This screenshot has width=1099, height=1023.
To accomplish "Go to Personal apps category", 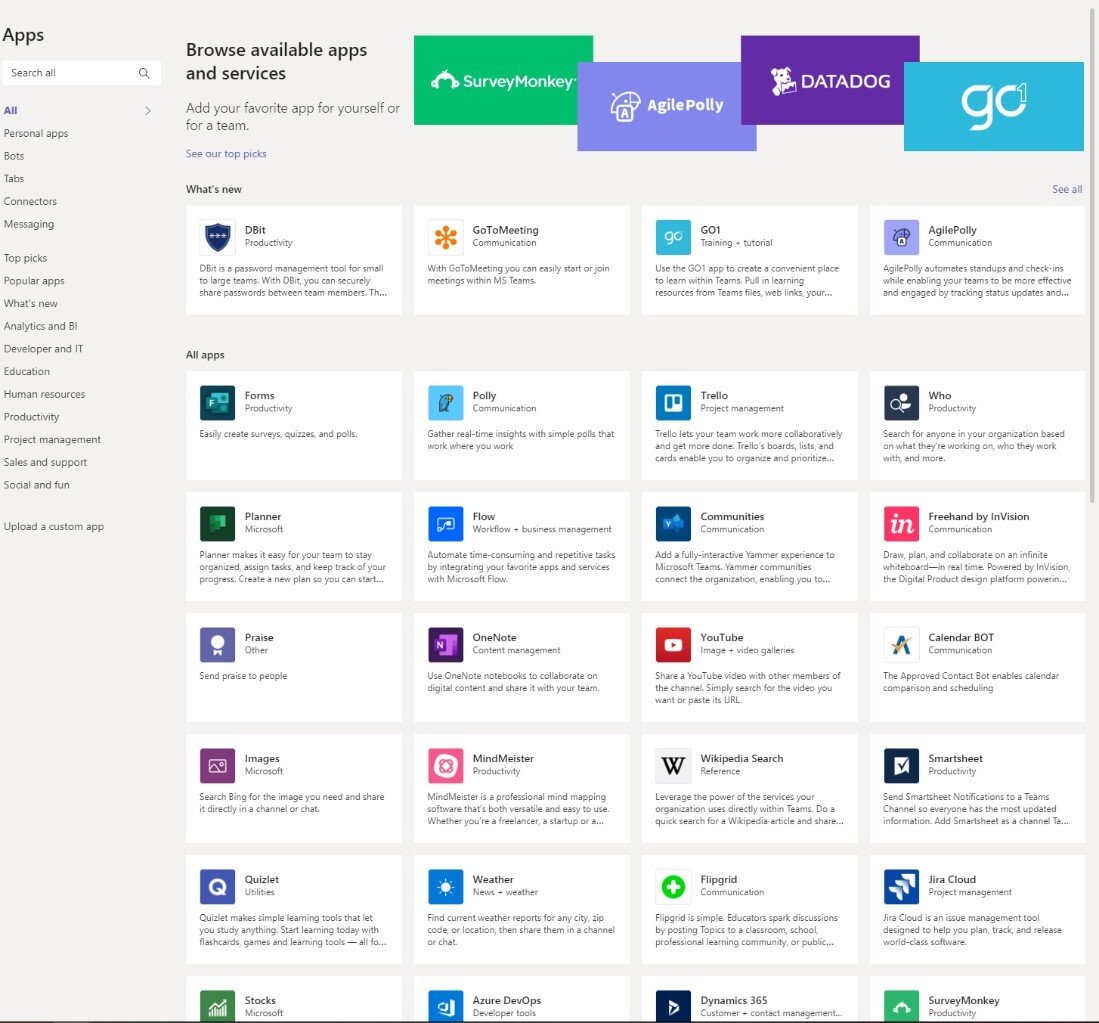I will click(x=36, y=133).
